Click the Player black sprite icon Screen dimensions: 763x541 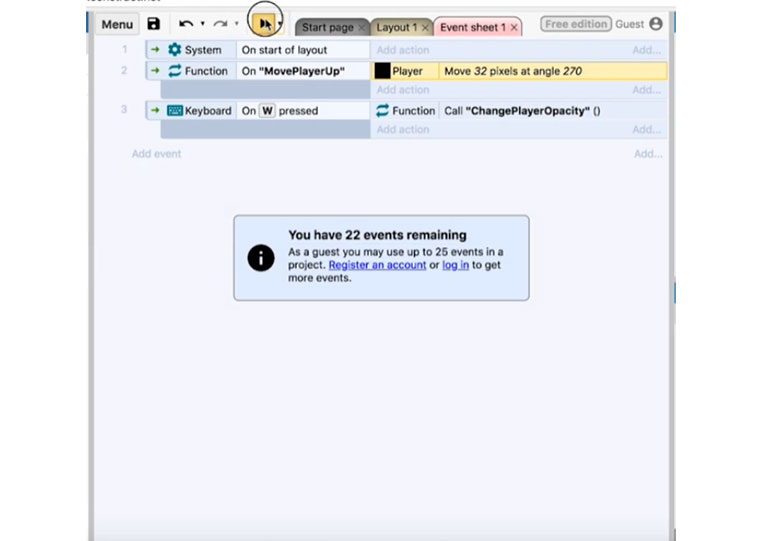click(382, 71)
